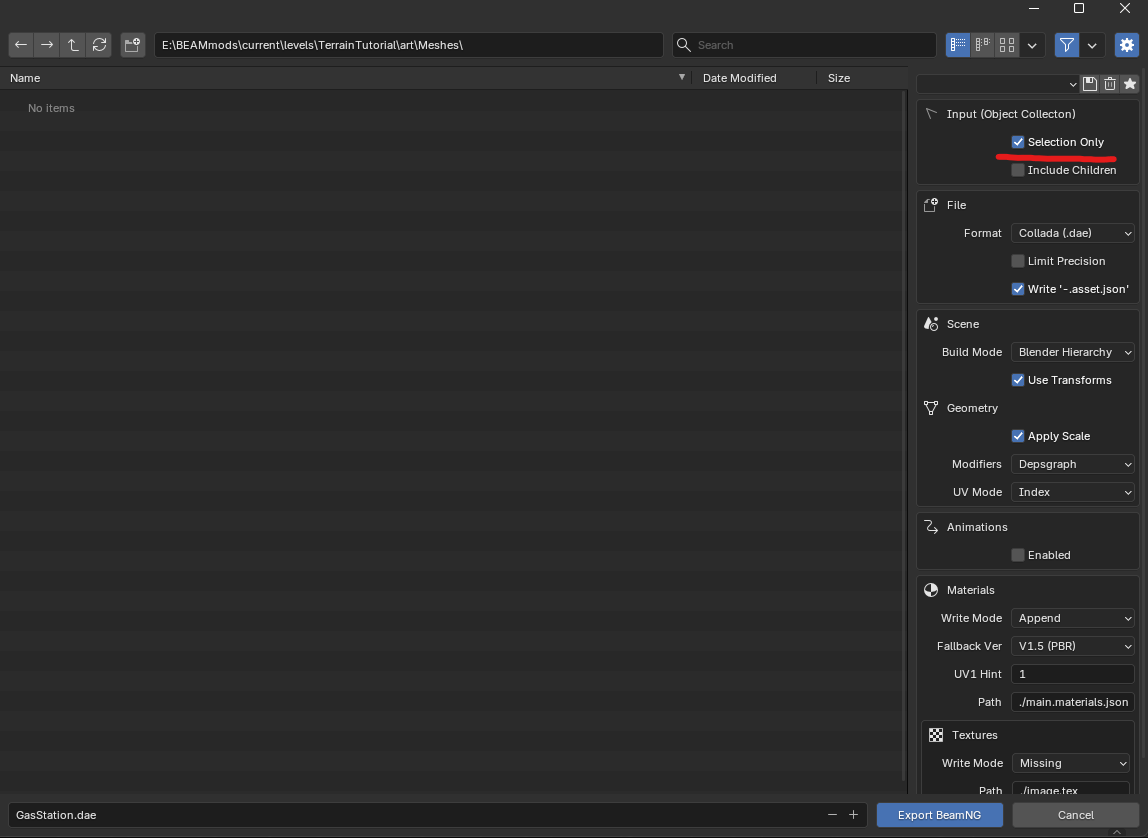Click the Geometry section header
1148x838 pixels.
coord(1028,408)
